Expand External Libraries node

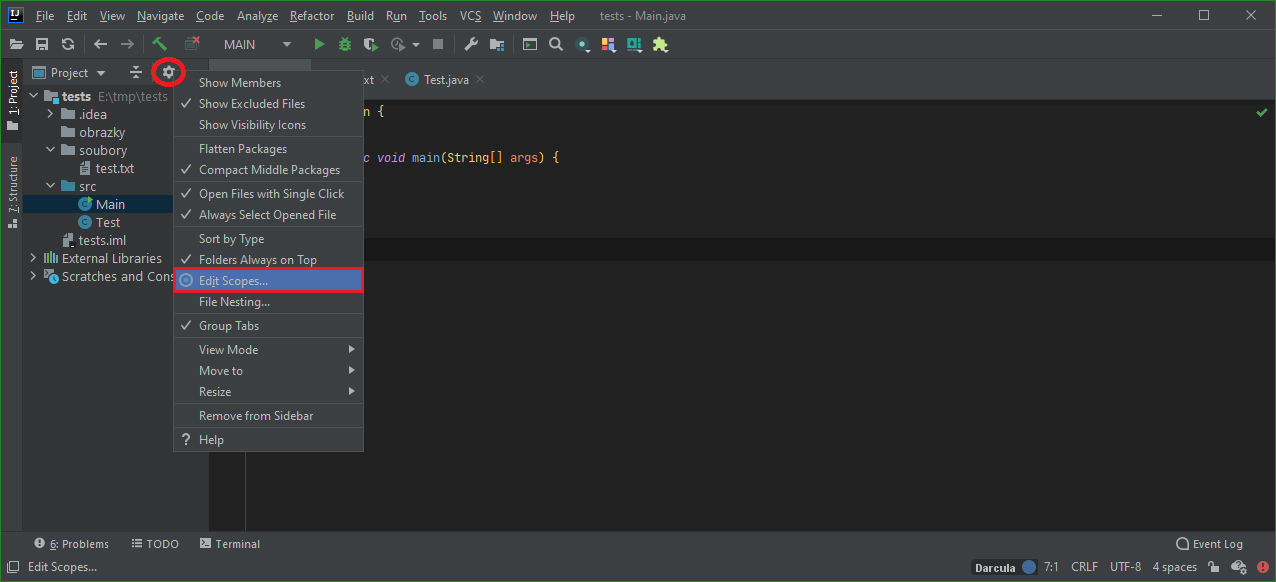33,258
